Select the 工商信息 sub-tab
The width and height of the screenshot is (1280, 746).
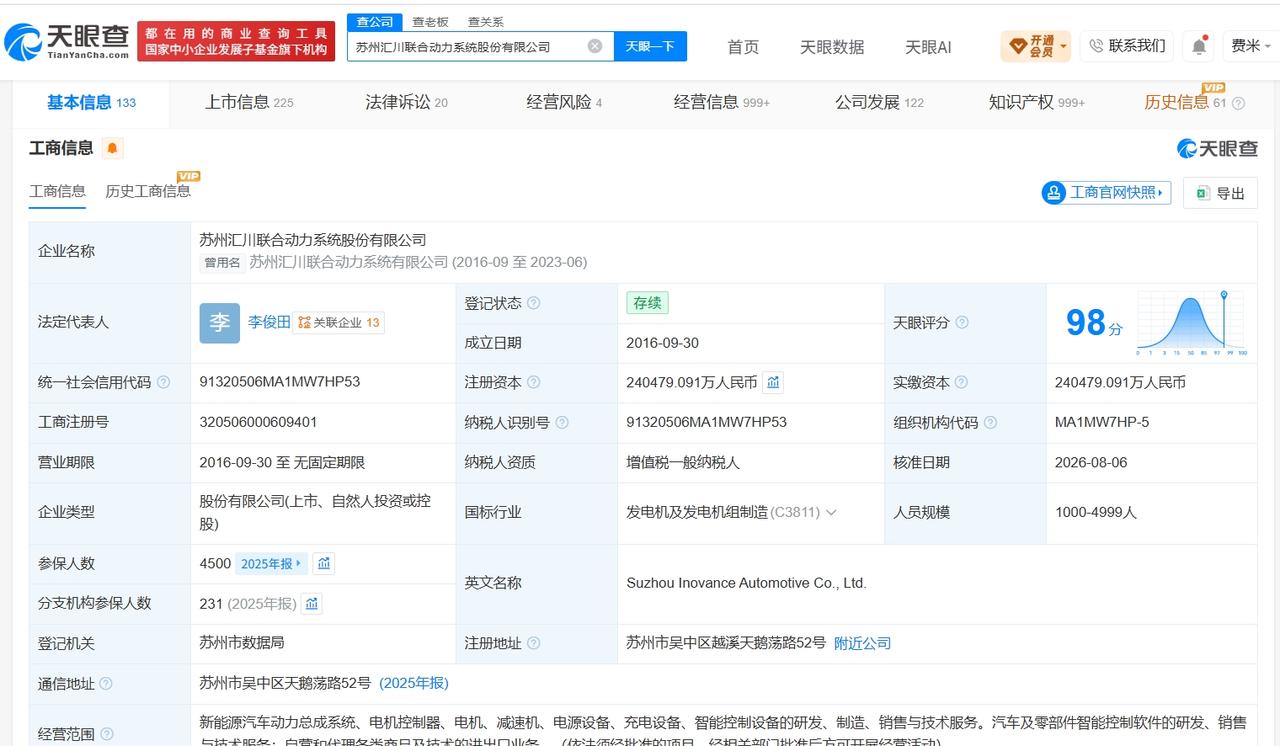tap(57, 191)
